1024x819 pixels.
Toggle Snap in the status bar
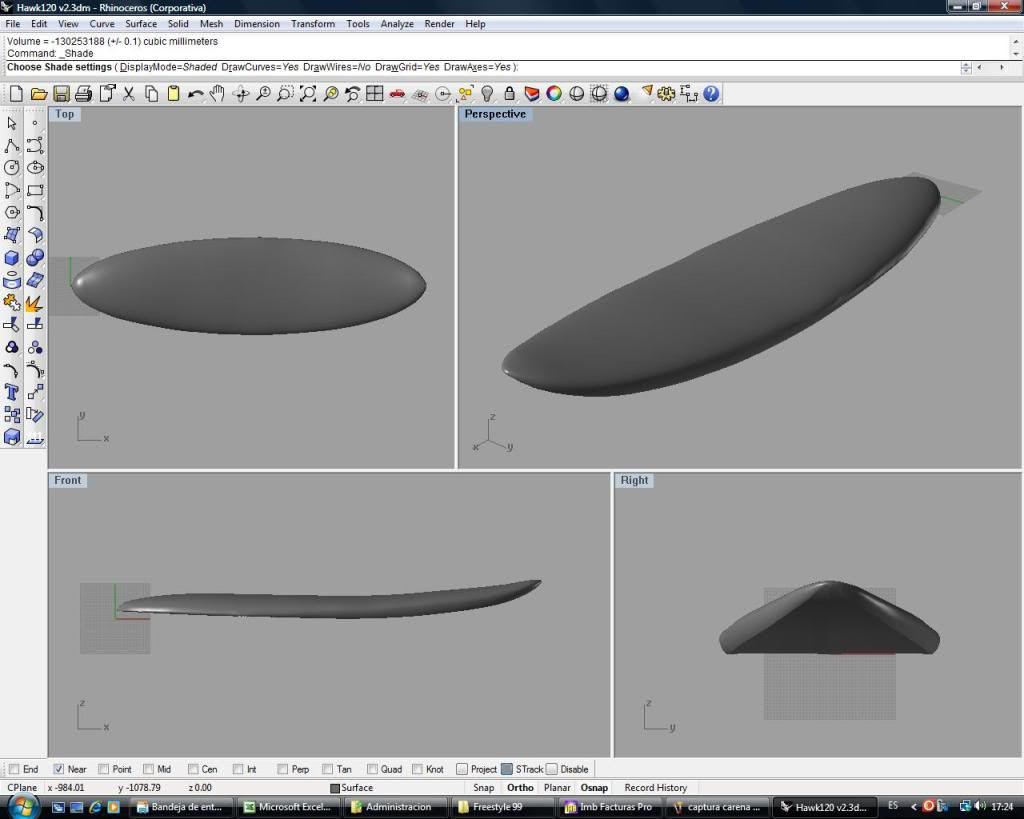[x=483, y=788]
